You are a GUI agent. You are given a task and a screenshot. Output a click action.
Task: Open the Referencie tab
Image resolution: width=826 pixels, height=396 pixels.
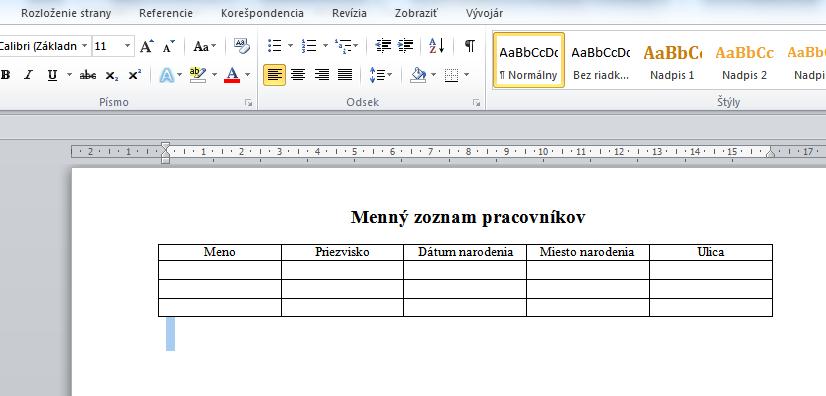tap(166, 13)
